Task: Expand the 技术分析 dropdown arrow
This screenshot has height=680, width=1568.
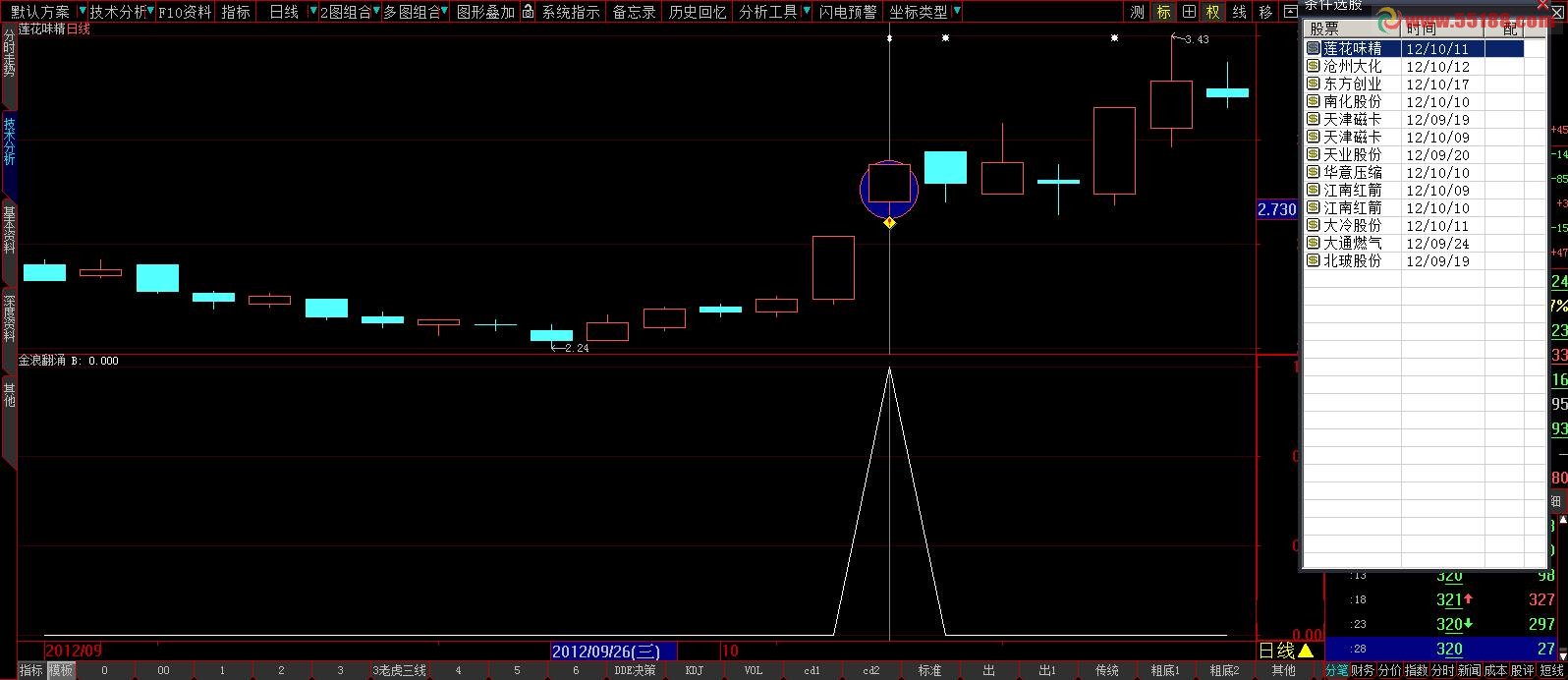Action: coord(150,12)
